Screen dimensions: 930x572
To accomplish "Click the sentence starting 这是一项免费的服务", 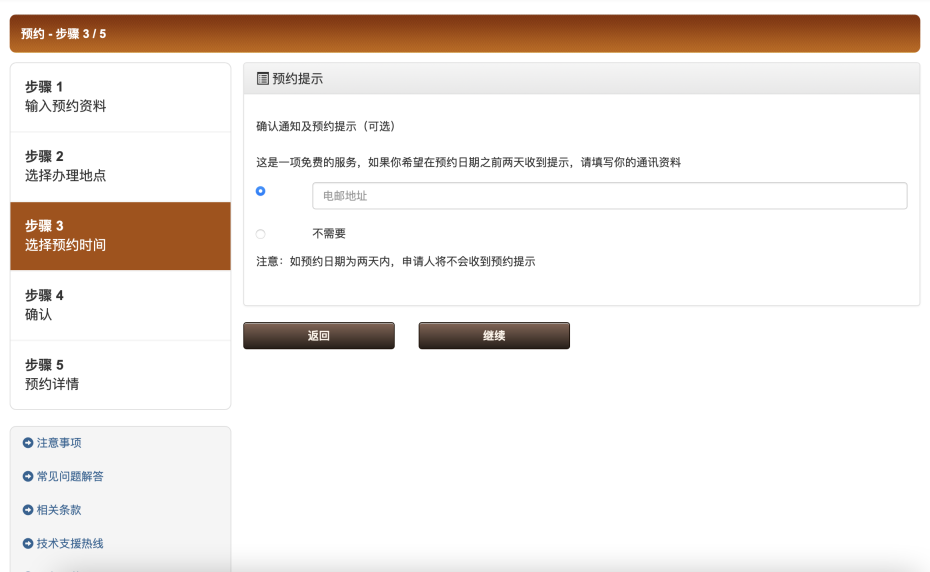I will click(469, 163).
